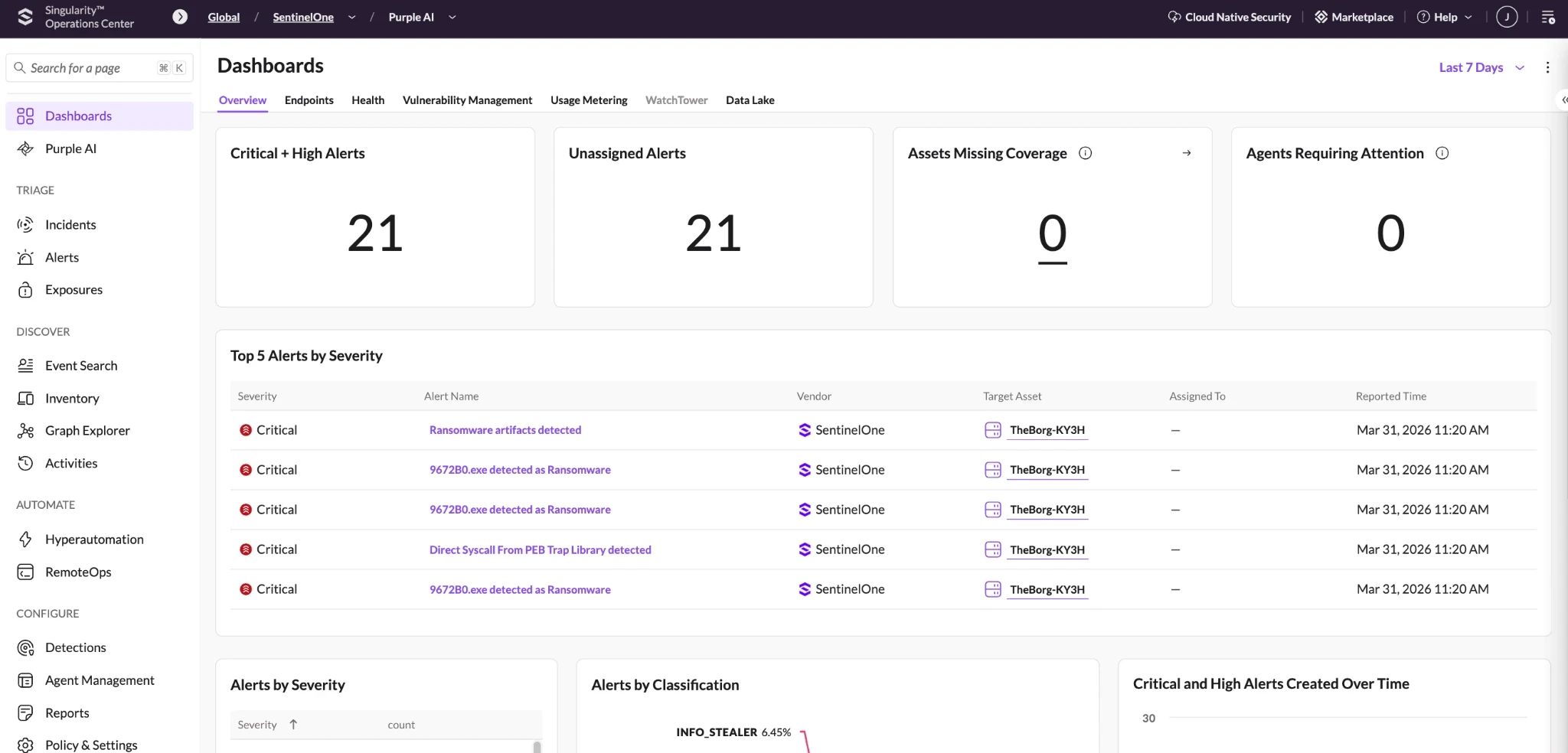
Task: Switch to the Overview tab
Action: click(243, 100)
